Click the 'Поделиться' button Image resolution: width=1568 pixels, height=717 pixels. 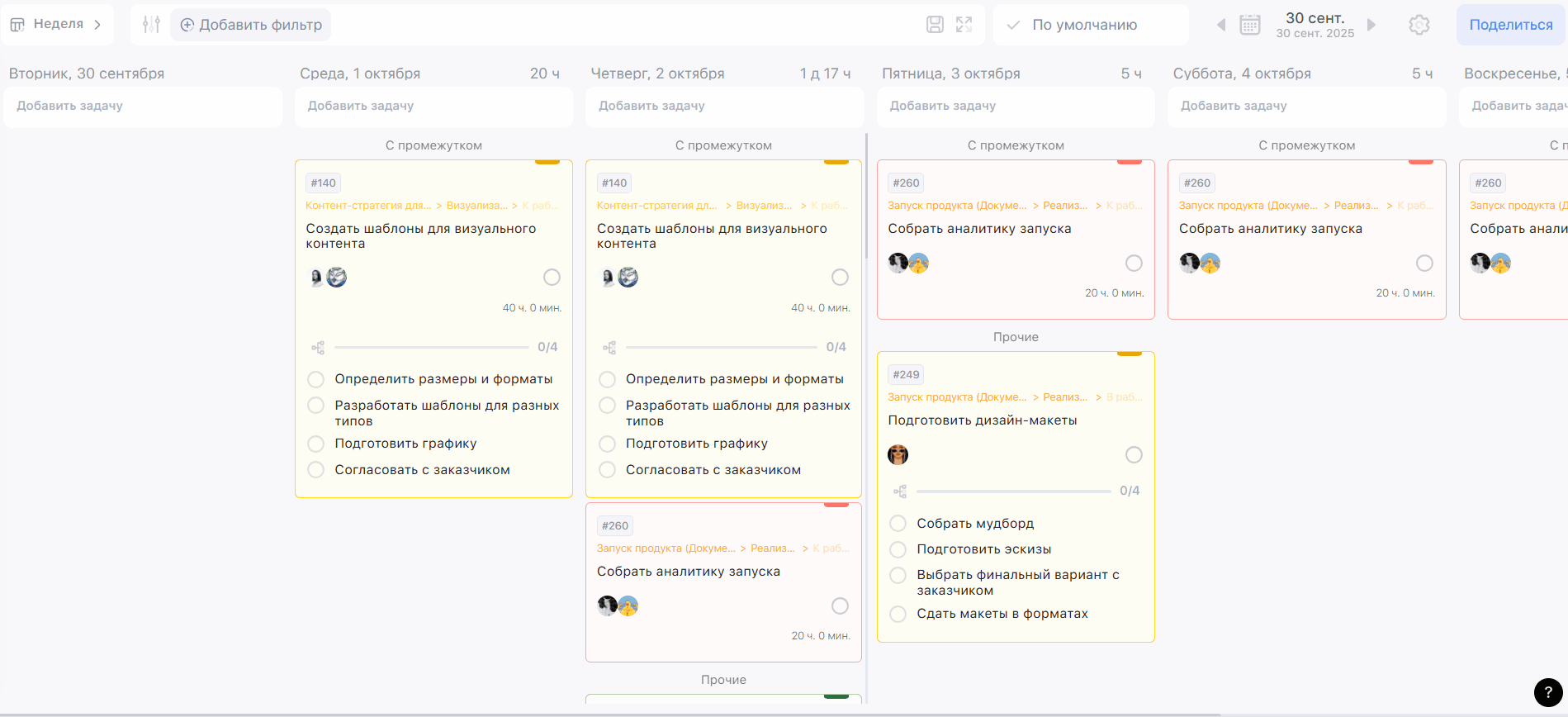[1510, 25]
